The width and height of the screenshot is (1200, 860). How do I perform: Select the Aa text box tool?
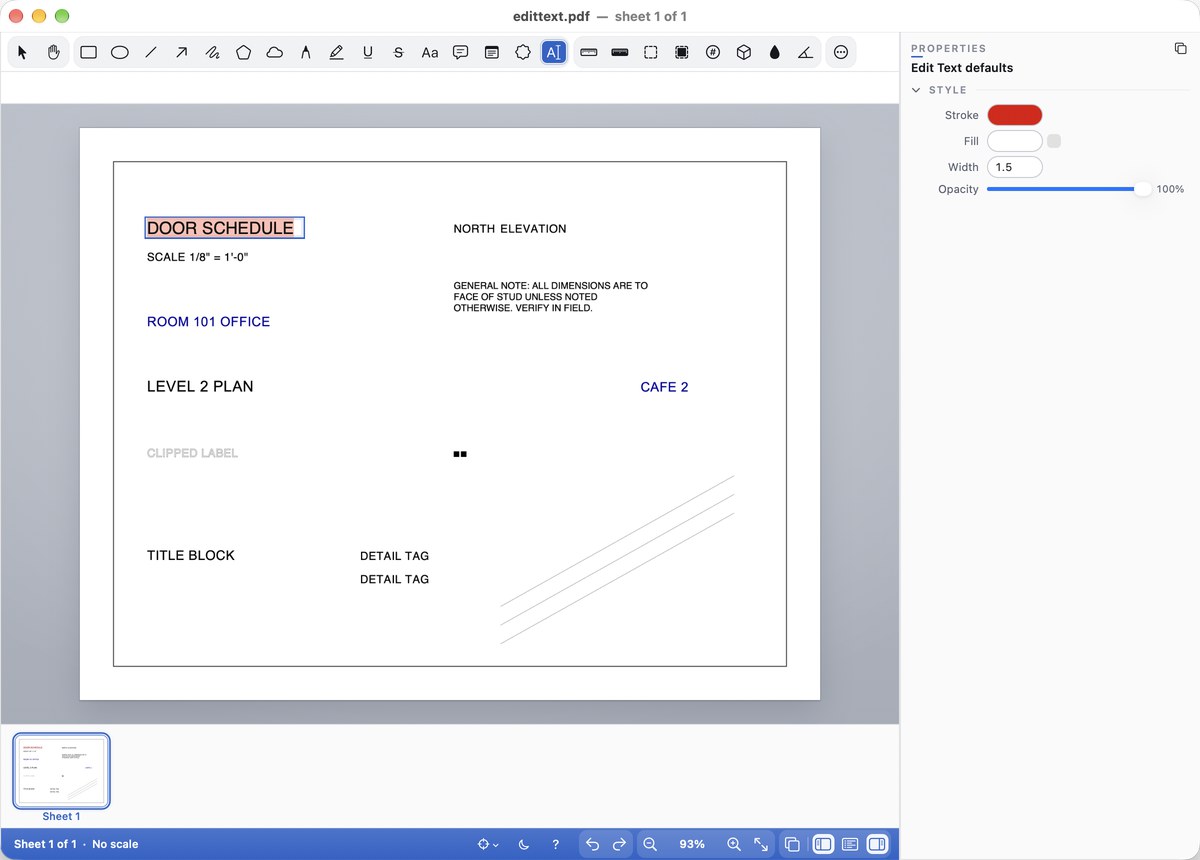click(x=429, y=53)
